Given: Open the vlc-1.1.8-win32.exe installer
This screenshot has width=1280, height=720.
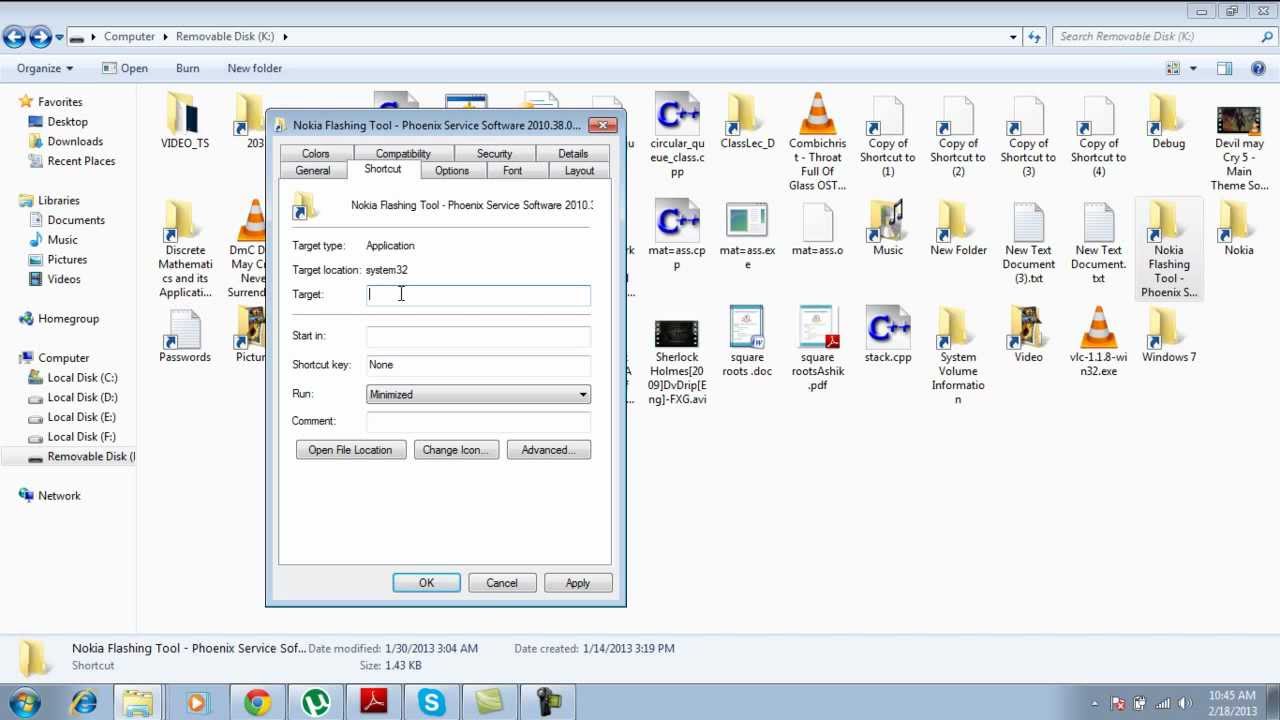Looking at the screenshot, I should pos(1098,330).
